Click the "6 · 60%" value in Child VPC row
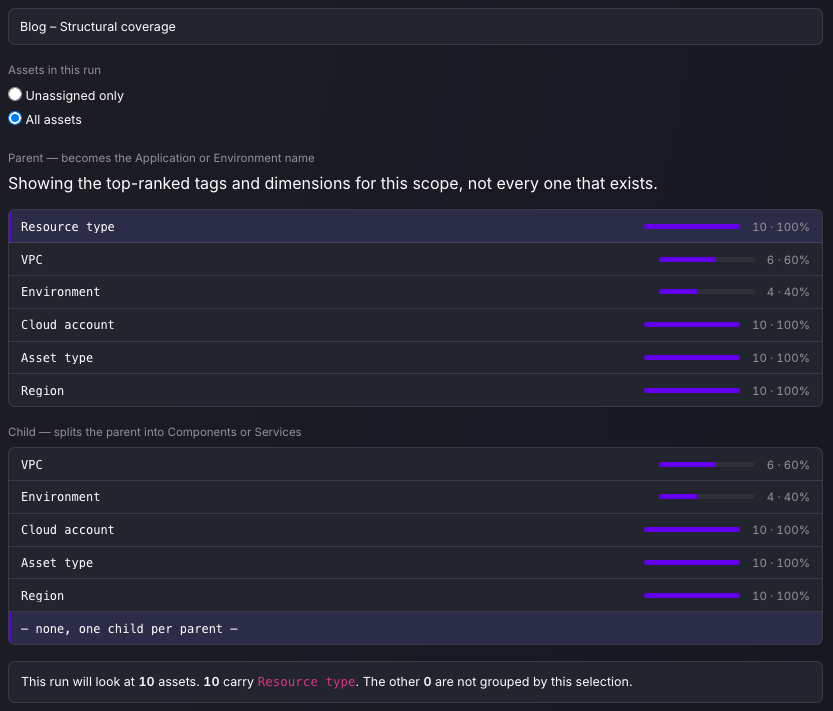Image resolution: width=833 pixels, height=711 pixels. coord(788,465)
